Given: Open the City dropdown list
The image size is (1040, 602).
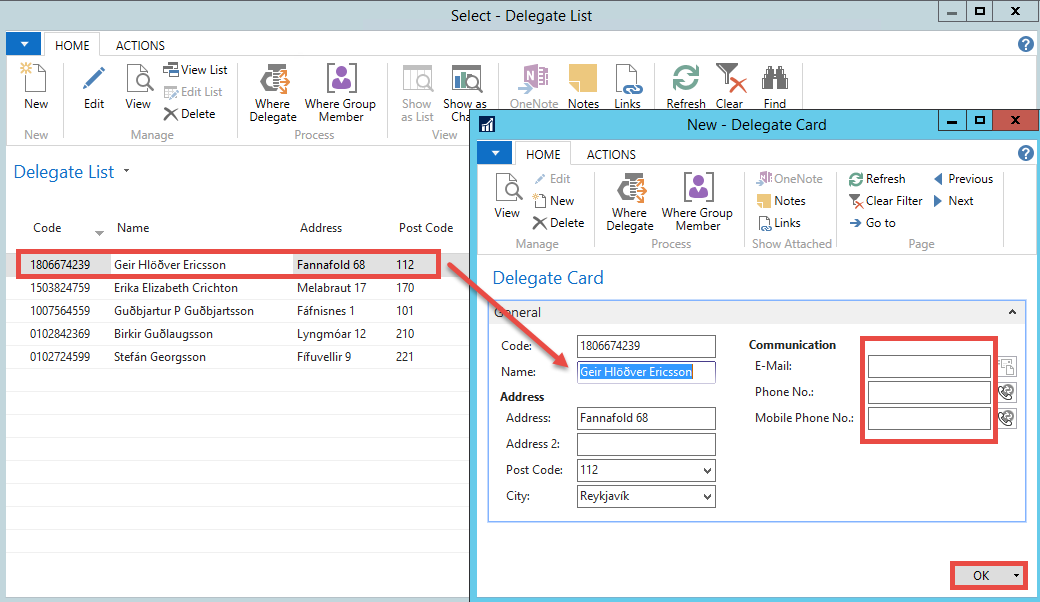Looking at the screenshot, I should [x=708, y=496].
